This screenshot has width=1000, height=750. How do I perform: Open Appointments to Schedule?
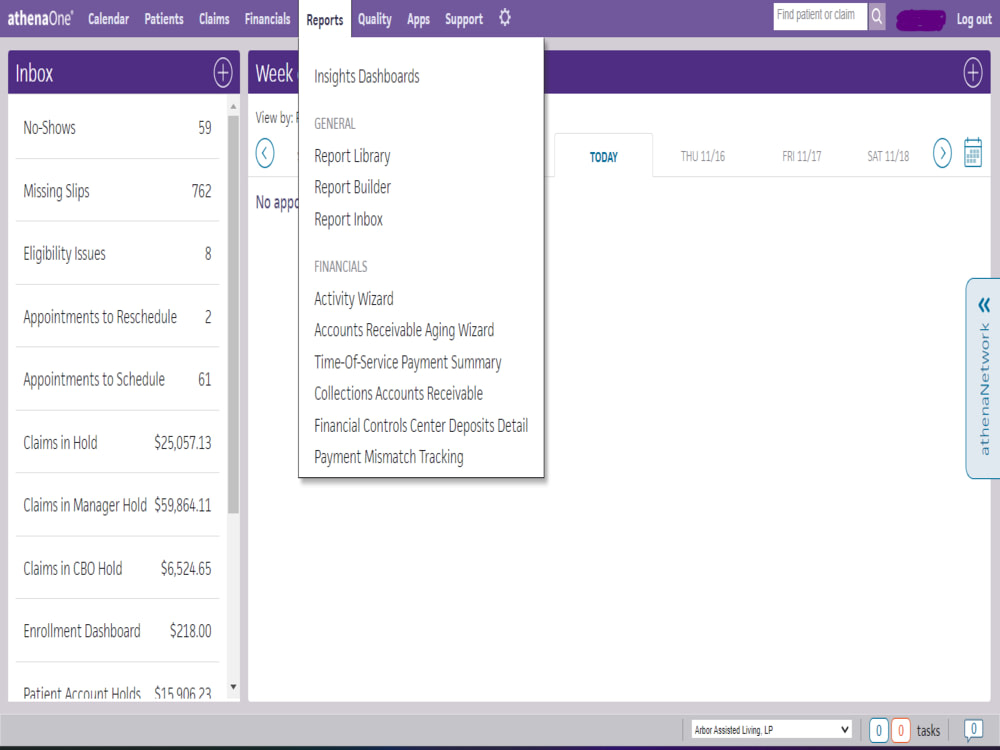click(117, 379)
